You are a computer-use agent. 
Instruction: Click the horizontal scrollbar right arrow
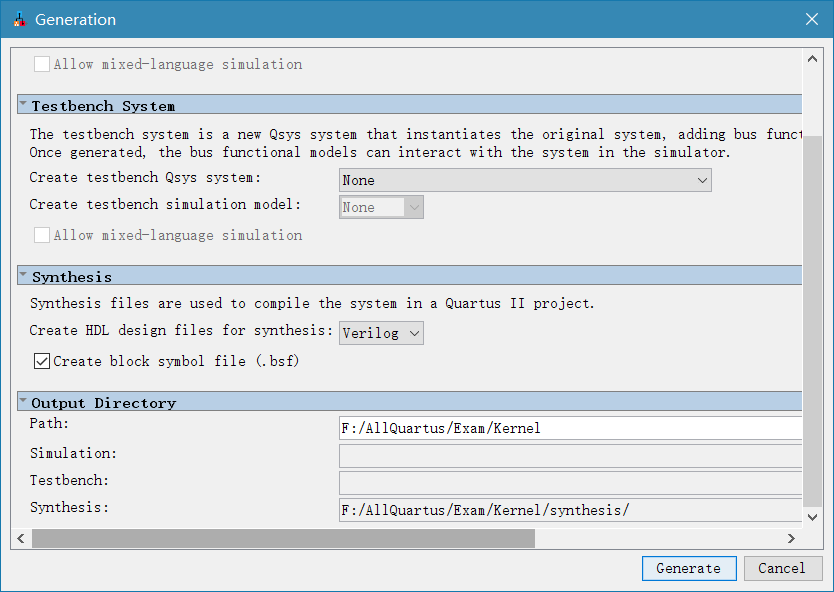tap(791, 538)
